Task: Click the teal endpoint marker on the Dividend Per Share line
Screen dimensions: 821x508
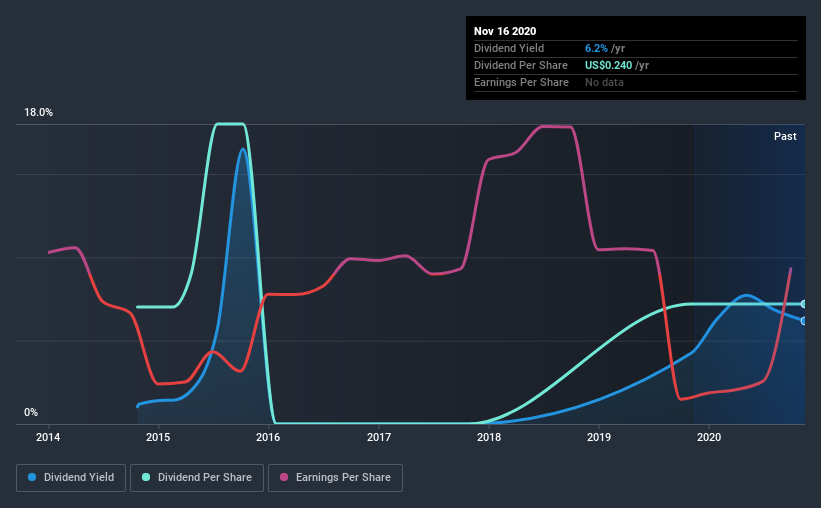Action: click(x=803, y=304)
